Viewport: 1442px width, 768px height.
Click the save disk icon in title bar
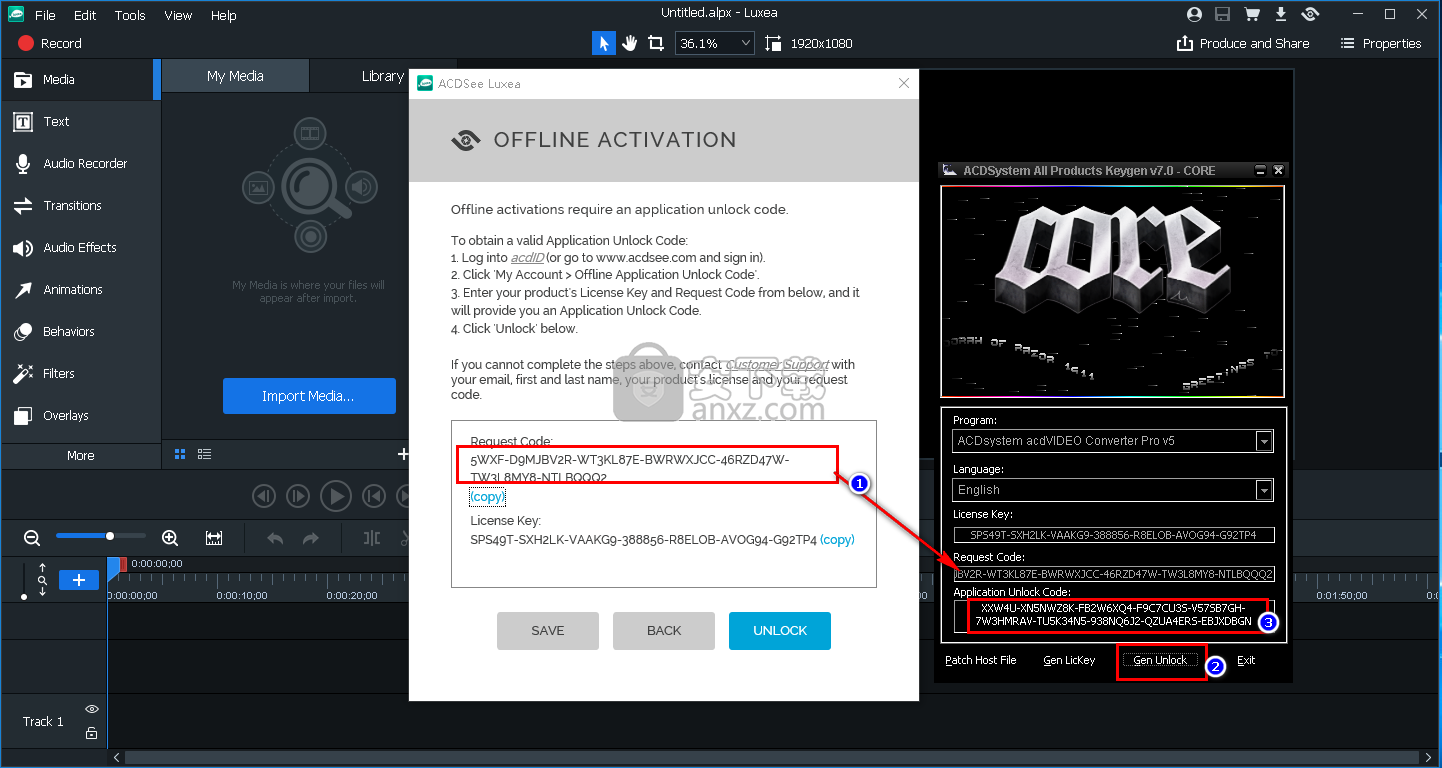[x=1222, y=14]
